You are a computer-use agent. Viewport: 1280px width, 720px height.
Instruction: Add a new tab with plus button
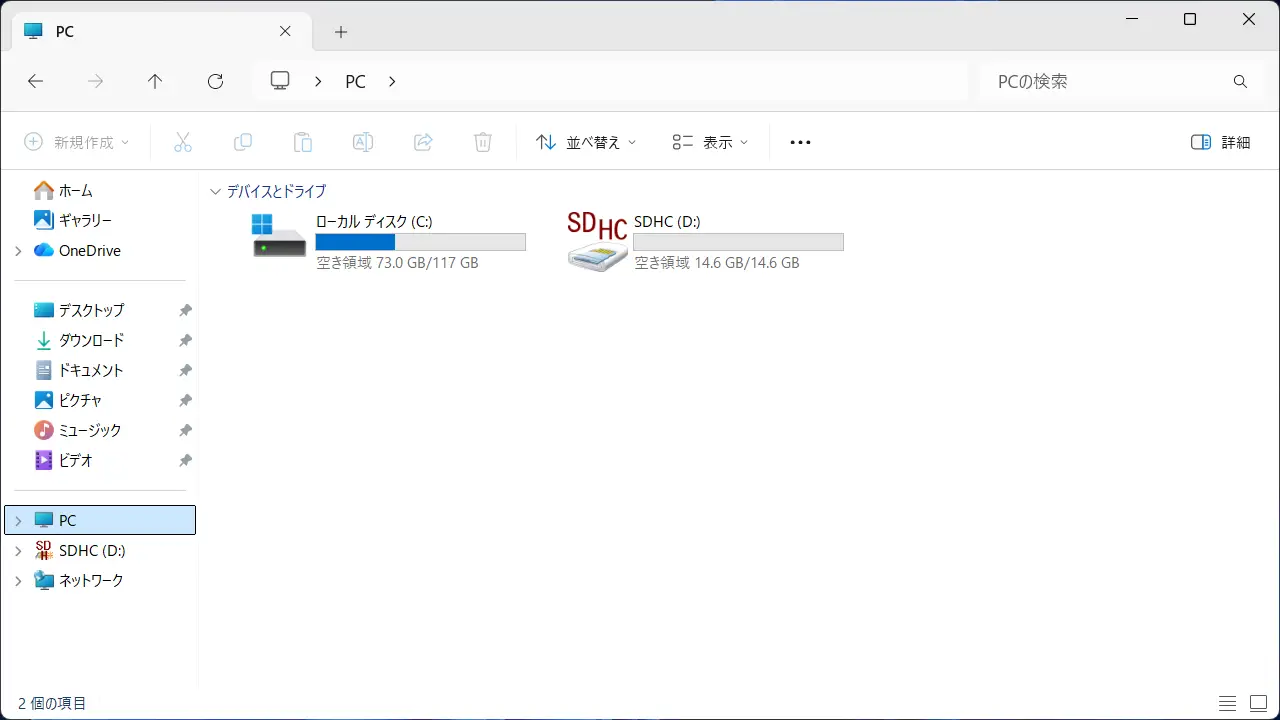tap(341, 32)
